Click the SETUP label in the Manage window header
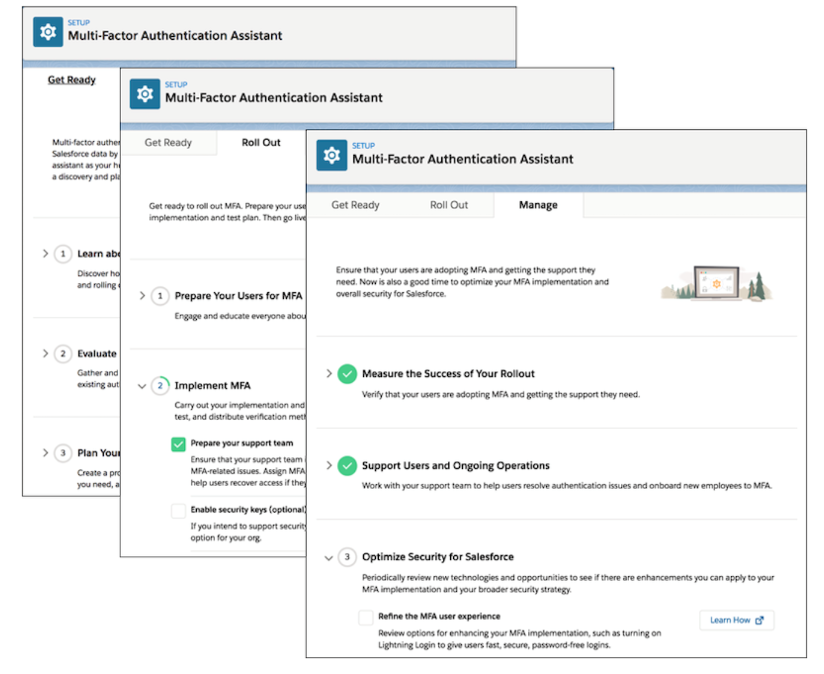Image resolution: width=824 pixels, height=674 pixels. click(x=364, y=146)
